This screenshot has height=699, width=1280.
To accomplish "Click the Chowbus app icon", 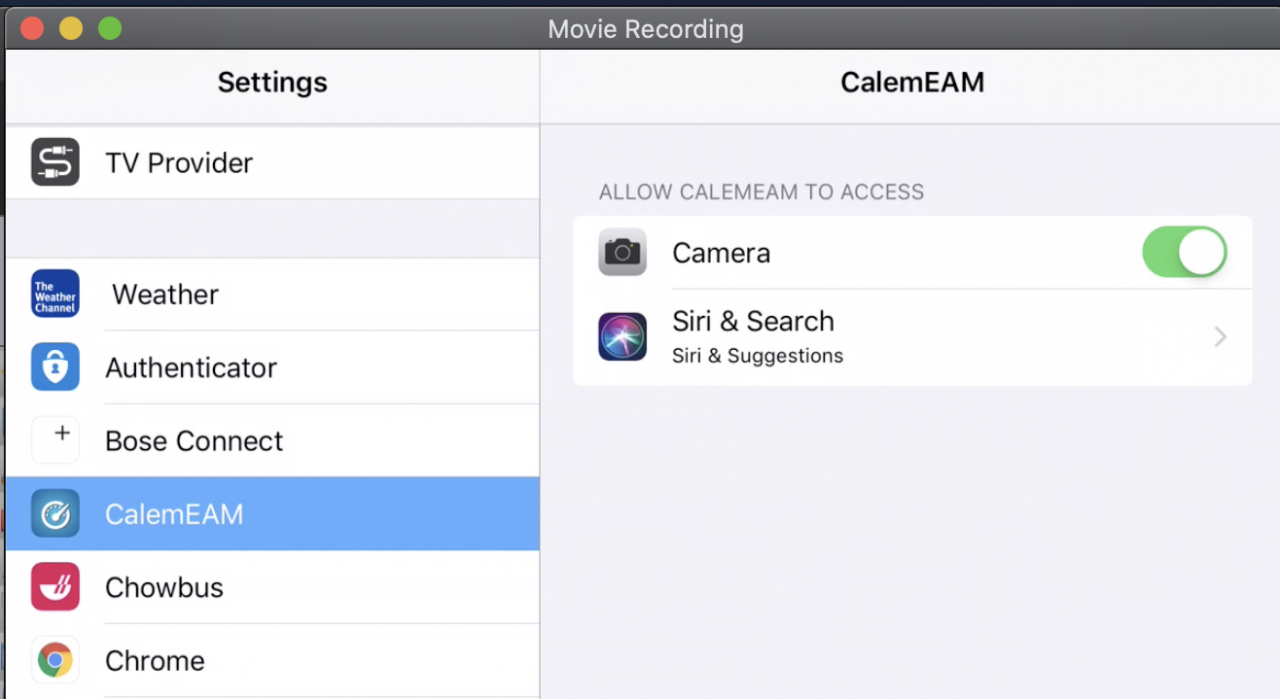I will pos(55,587).
